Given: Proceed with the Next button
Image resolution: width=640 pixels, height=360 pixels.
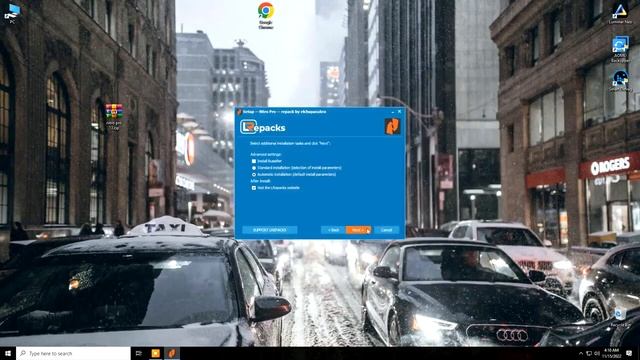Looking at the screenshot, I should (x=358, y=230).
